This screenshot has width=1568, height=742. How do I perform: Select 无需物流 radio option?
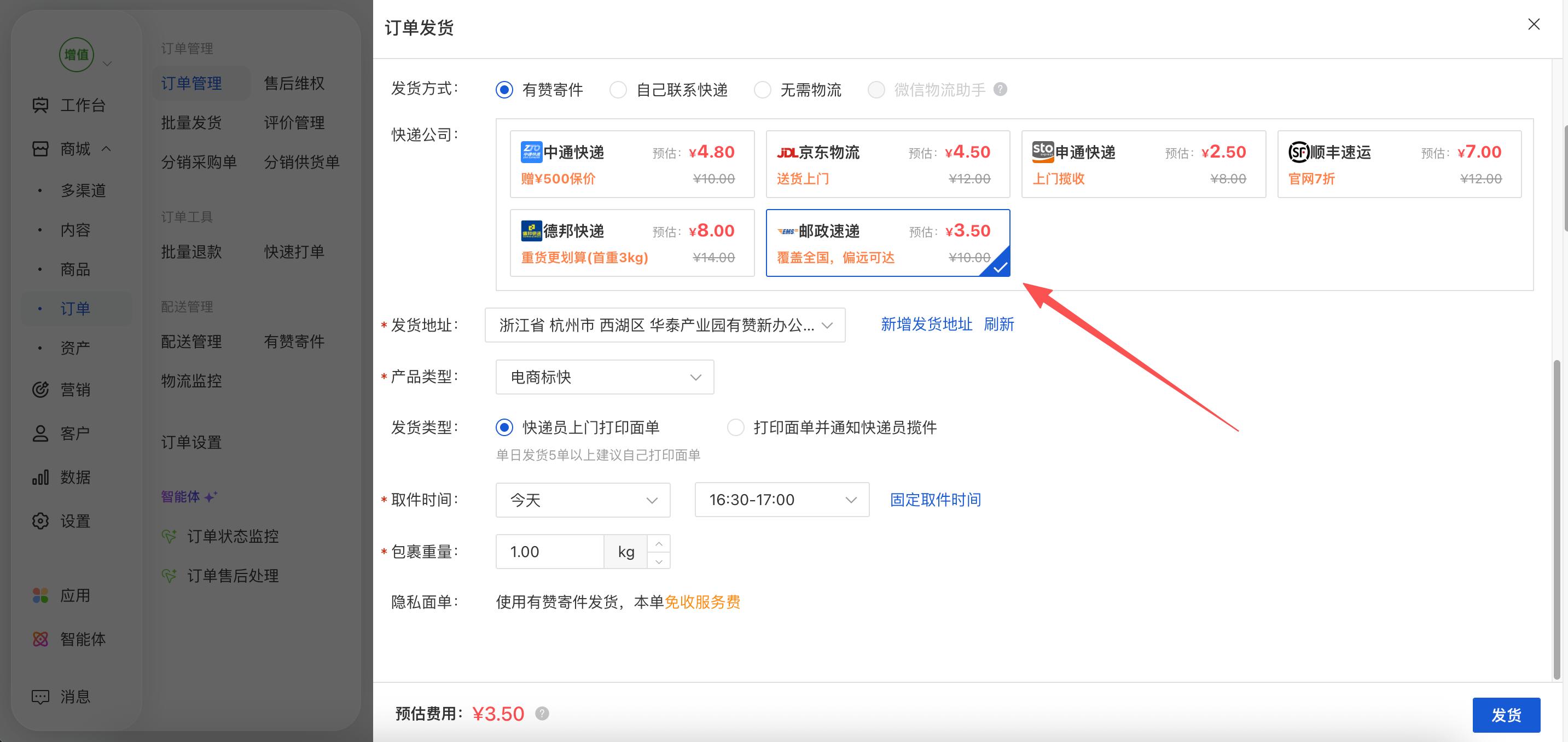click(762, 90)
